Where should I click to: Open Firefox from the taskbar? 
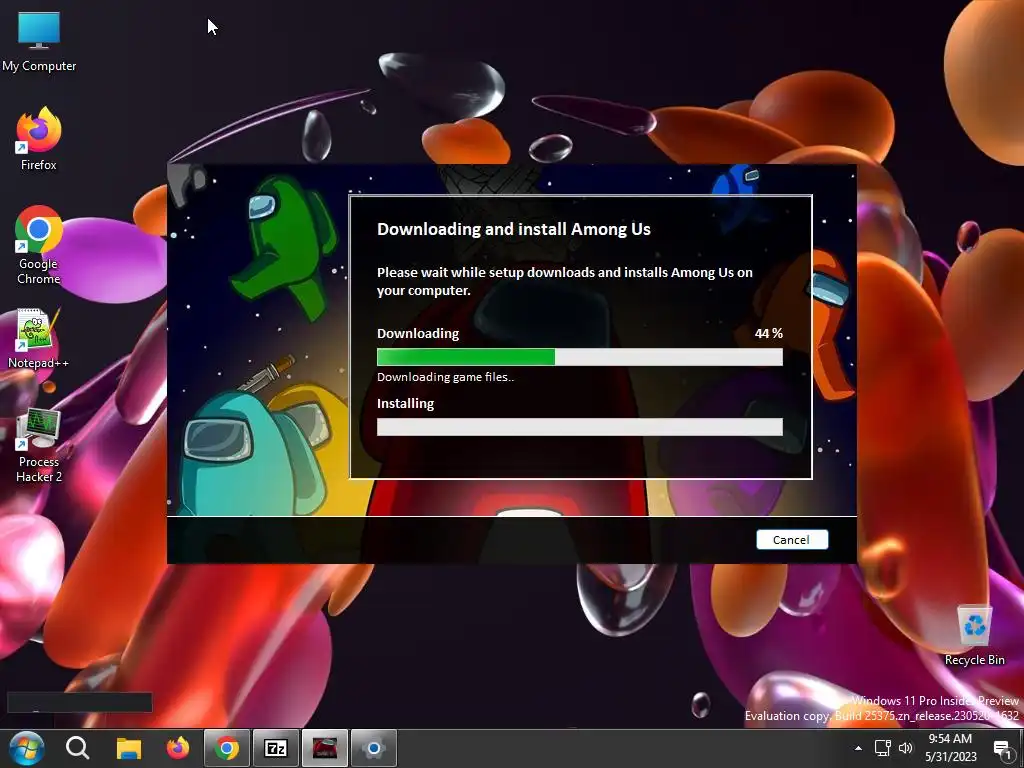pyautogui.click(x=178, y=748)
